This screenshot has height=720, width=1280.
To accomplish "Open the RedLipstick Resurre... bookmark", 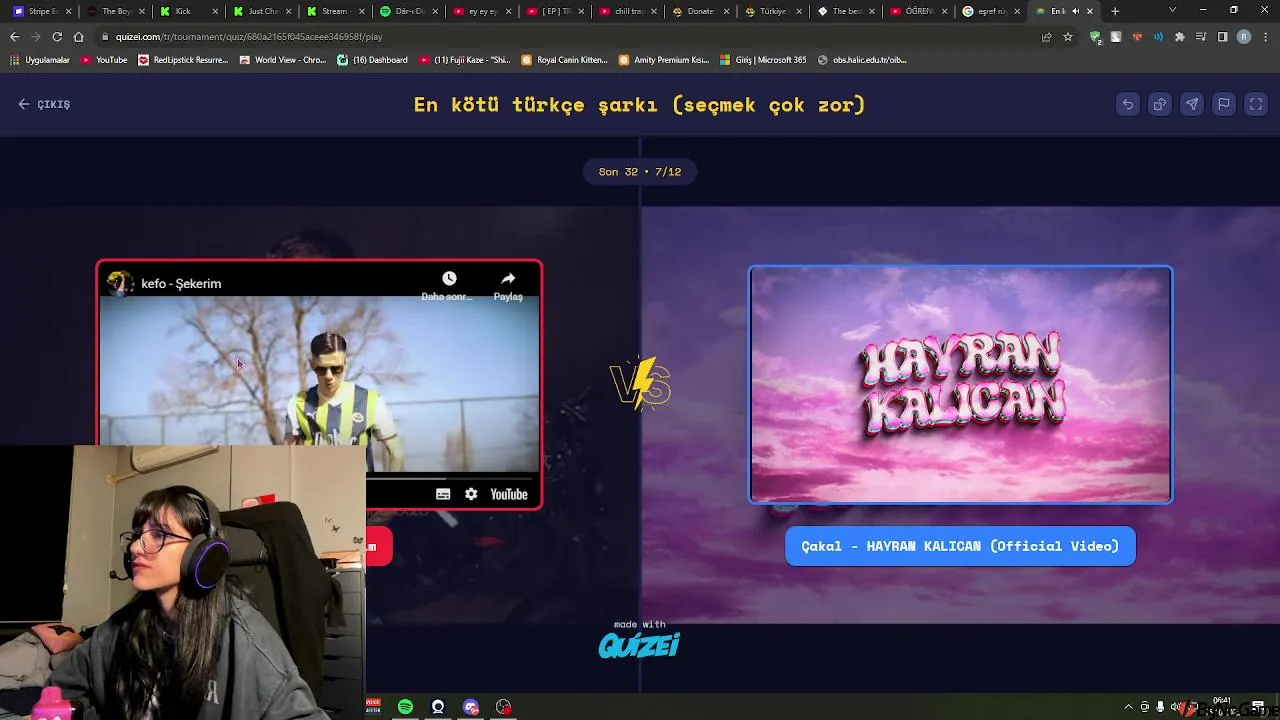I will pos(184,60).
